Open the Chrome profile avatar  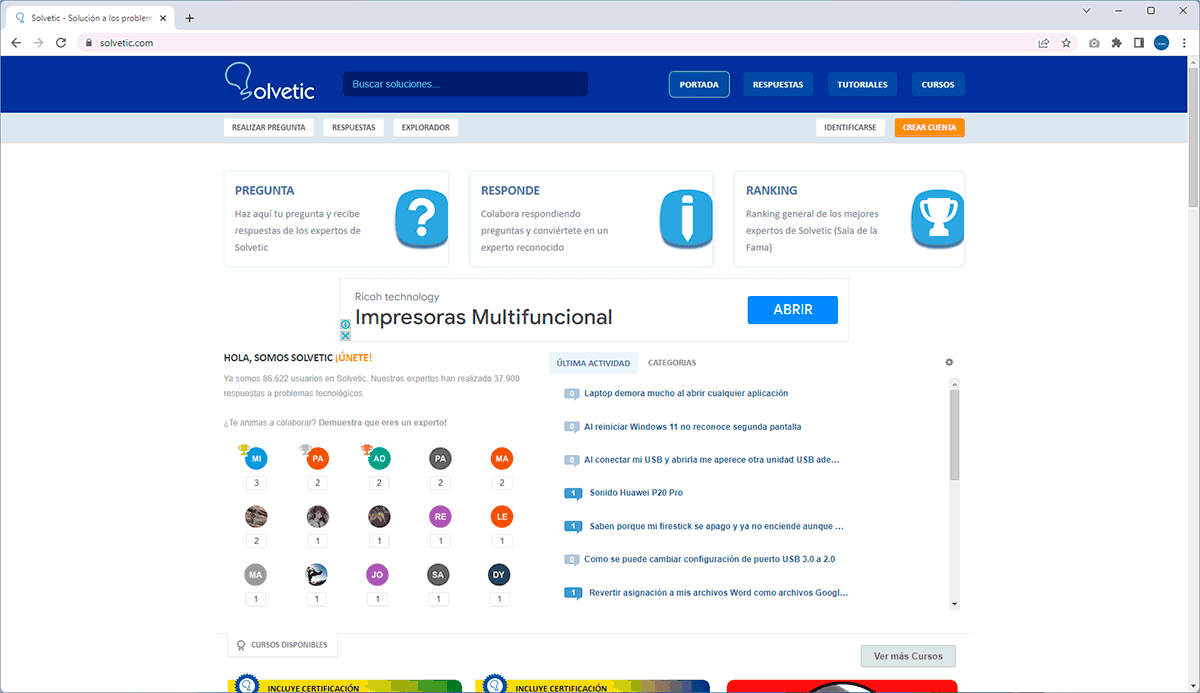pyautogui.click(x=1161, y=43)
